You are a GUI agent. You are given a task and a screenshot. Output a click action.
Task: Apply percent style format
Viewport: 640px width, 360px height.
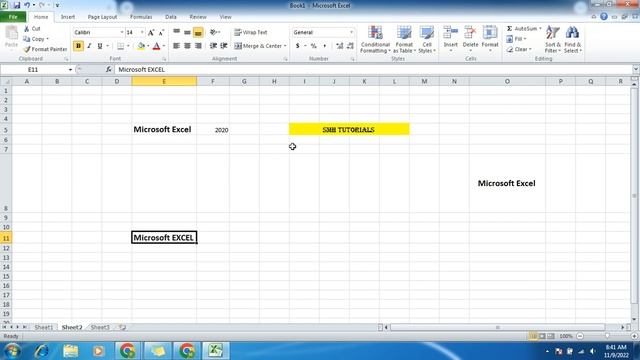(313, 46)
